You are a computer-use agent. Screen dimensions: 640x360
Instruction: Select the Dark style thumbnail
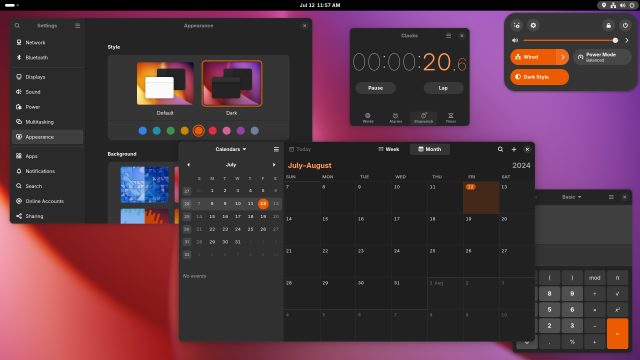(232, 83)
